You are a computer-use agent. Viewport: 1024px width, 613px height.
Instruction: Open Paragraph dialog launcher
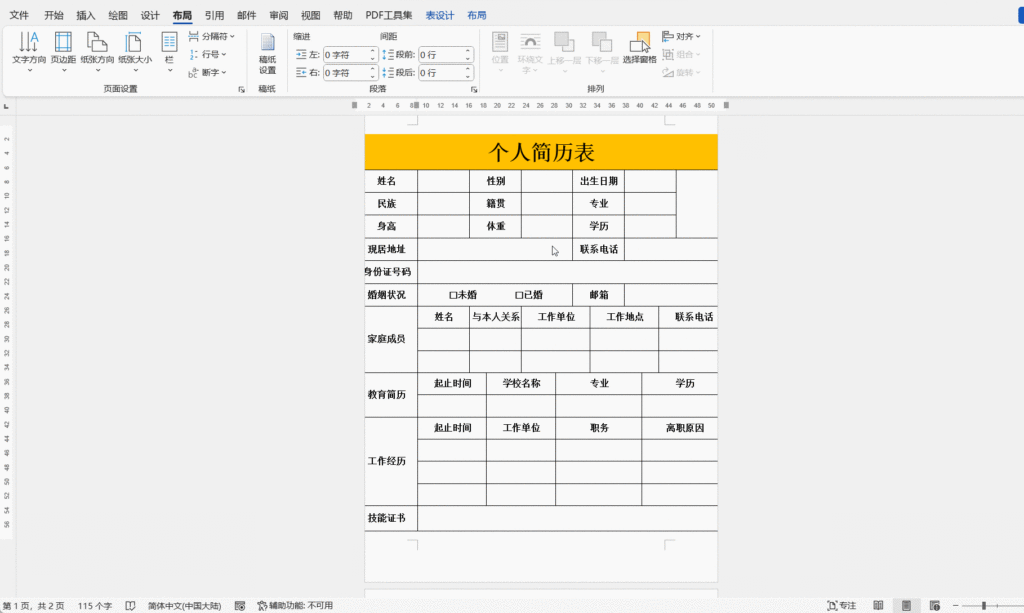[474, 89]
